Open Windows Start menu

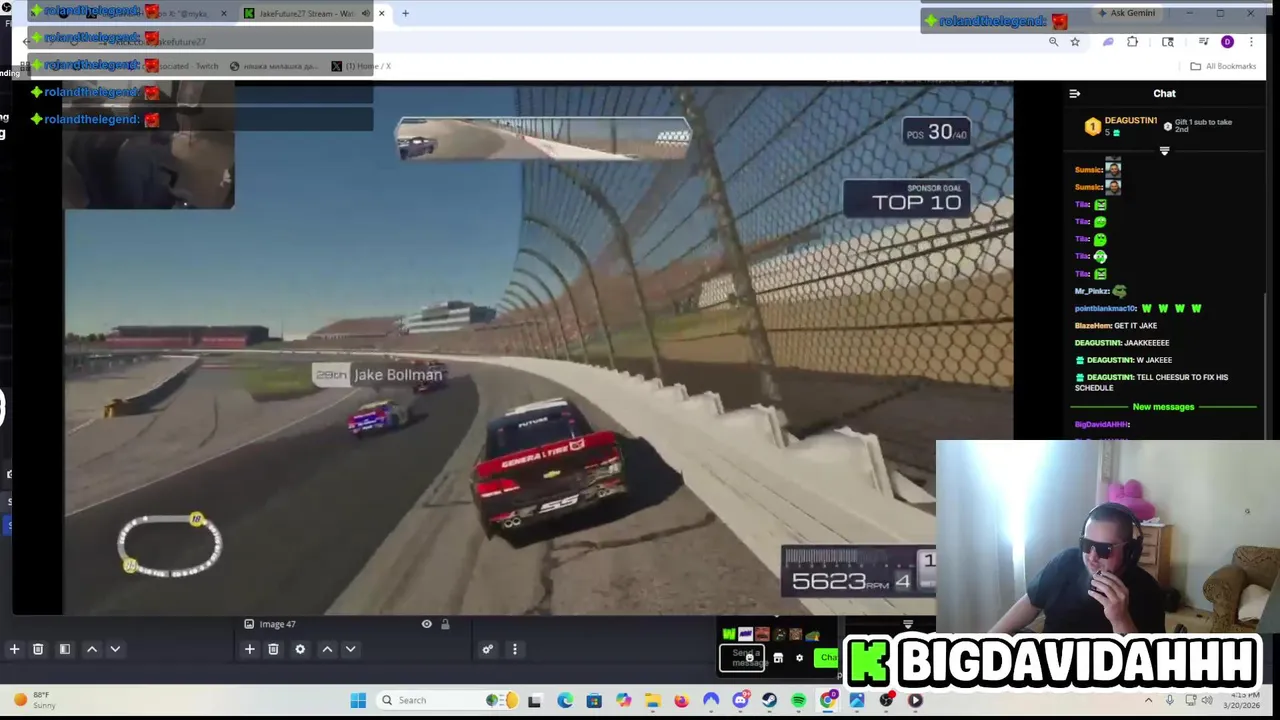coord(358,700)
